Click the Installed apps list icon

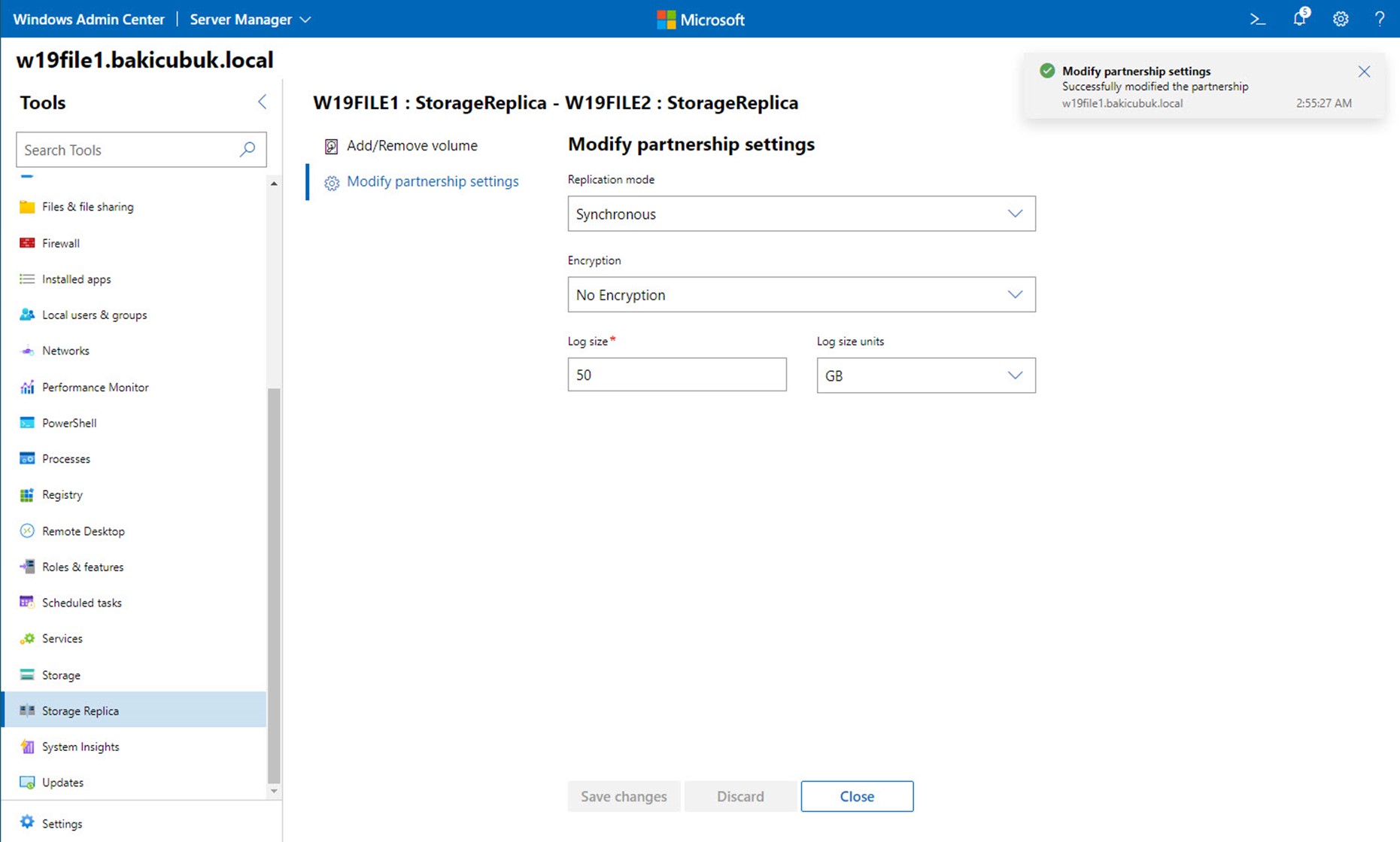coord(27,279)
